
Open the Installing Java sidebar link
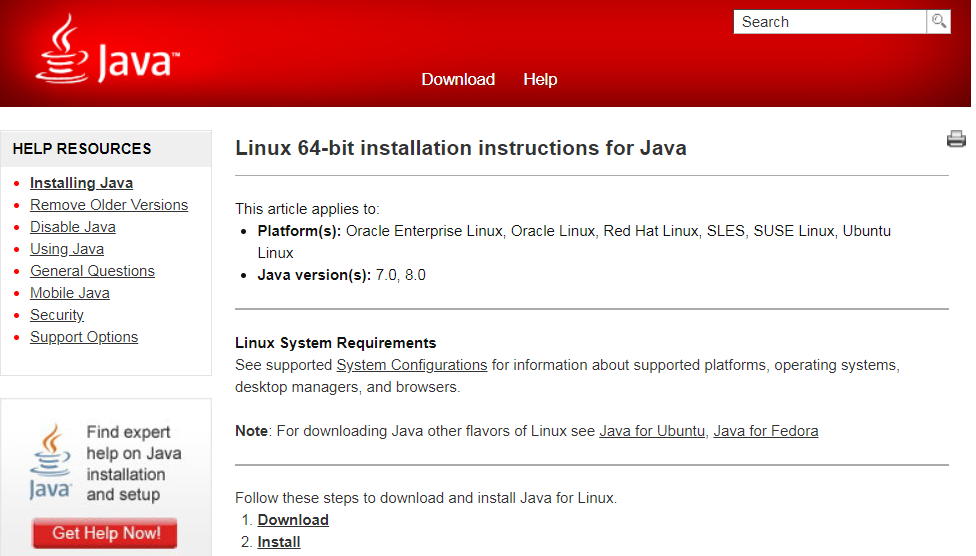point(81,183)
